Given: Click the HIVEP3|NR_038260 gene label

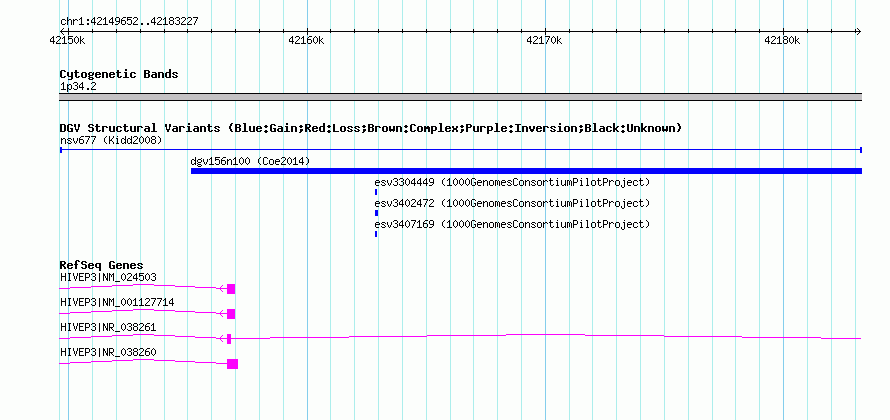Looking at the screenshot, I should (x=108, y=352).
